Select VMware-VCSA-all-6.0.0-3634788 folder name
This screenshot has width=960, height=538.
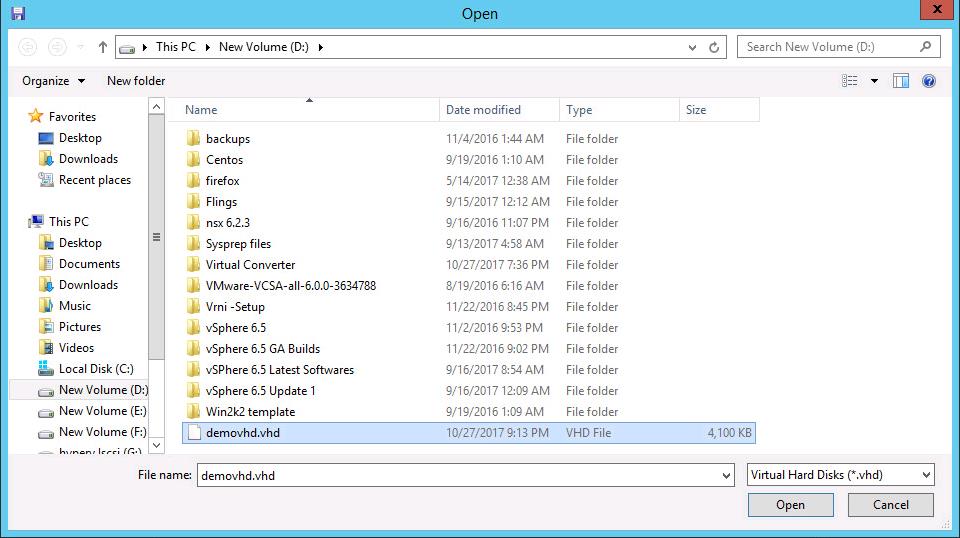tap(291, 286)
